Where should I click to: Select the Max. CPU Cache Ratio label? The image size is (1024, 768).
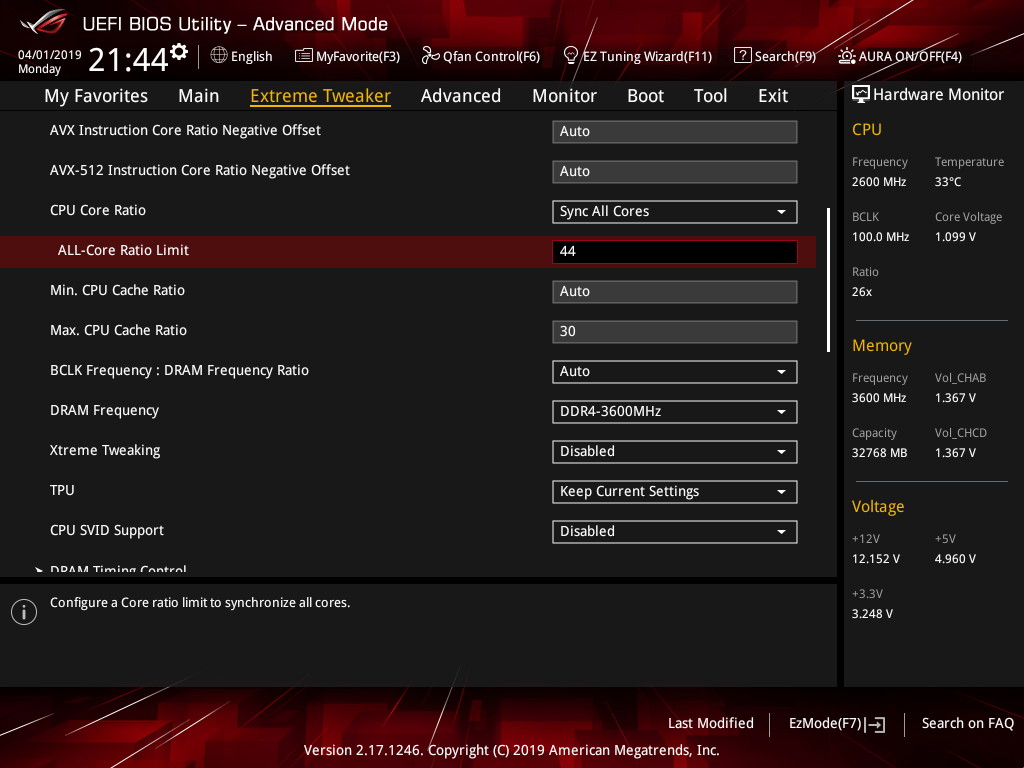[118, 330]
